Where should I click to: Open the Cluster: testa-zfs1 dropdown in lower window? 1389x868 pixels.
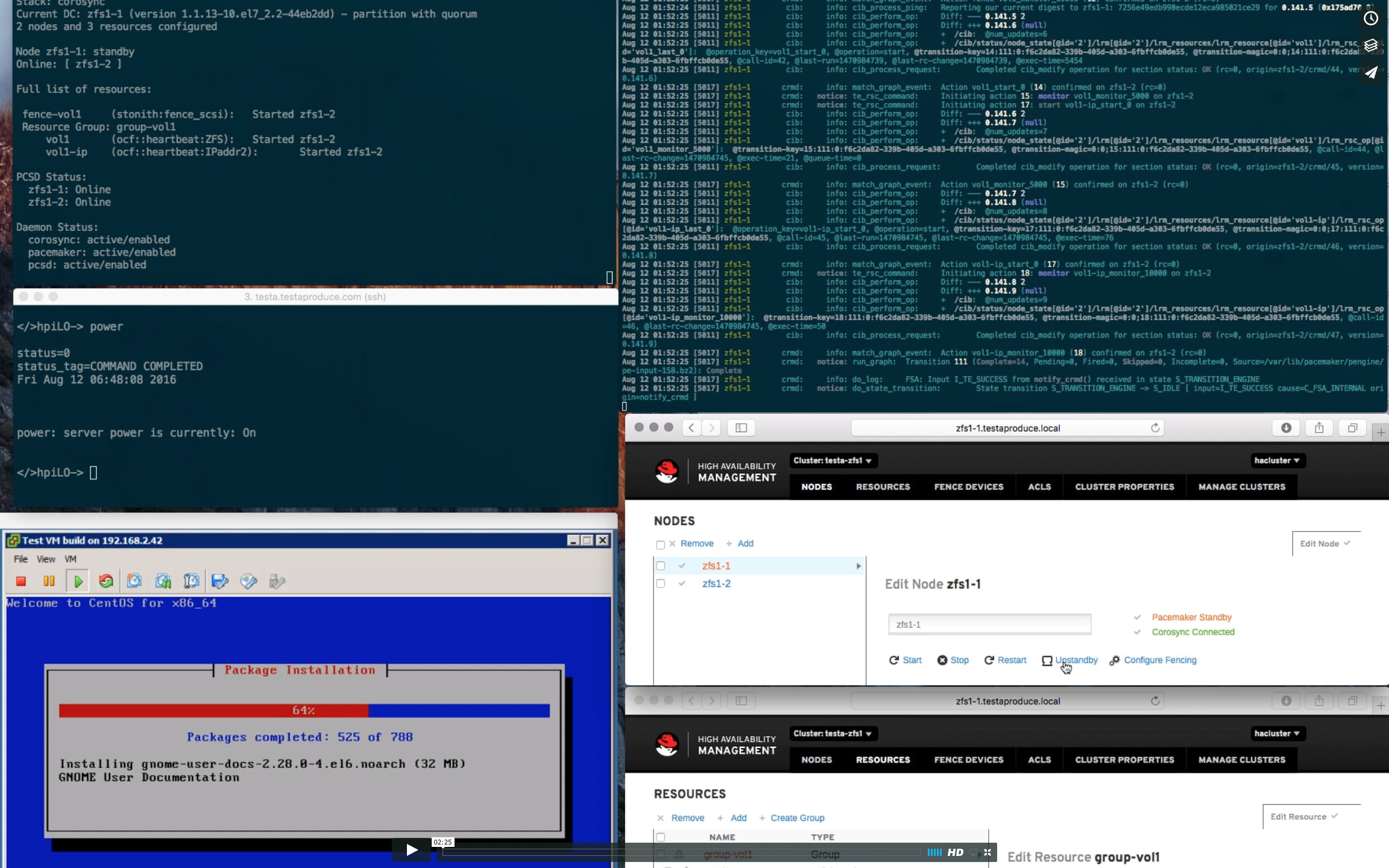click(x=833, y=734)
